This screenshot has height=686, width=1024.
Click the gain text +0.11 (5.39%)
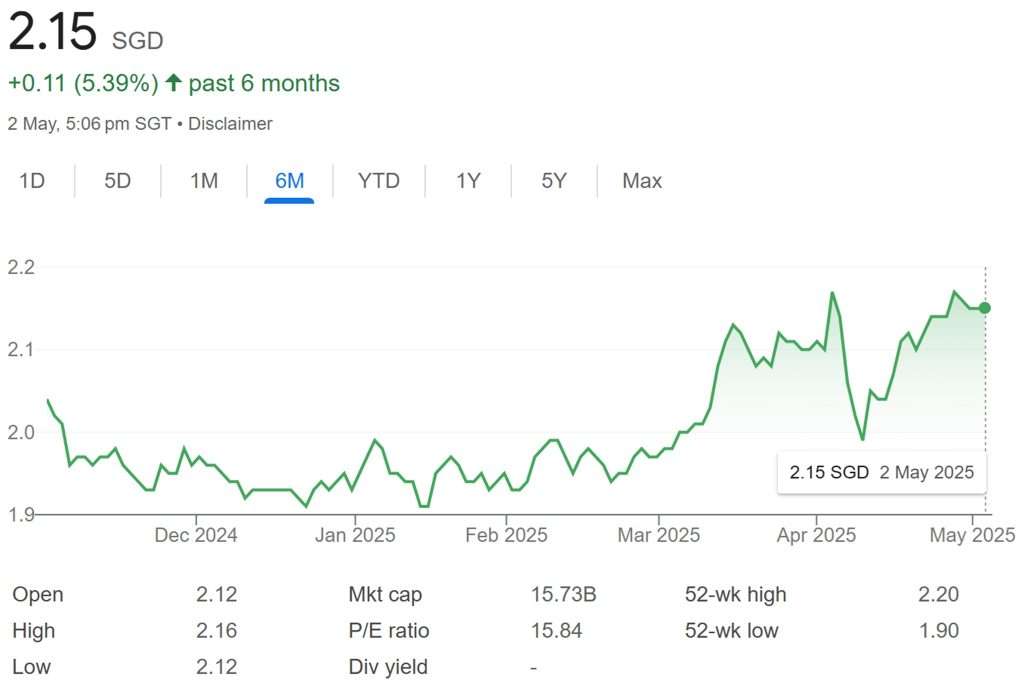(82, 83)
